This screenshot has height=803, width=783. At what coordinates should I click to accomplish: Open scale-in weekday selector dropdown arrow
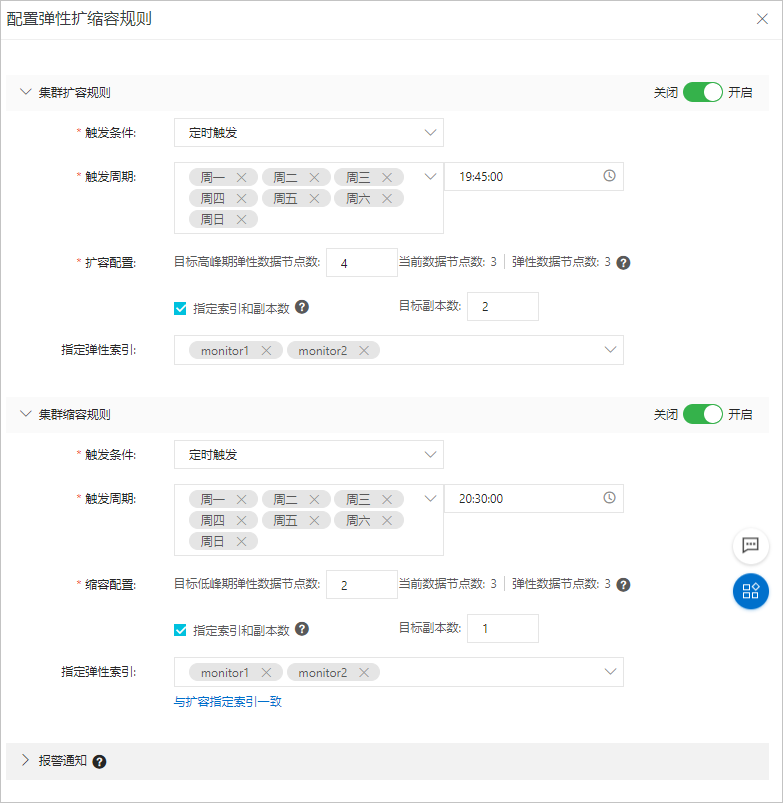coord(430,498)
